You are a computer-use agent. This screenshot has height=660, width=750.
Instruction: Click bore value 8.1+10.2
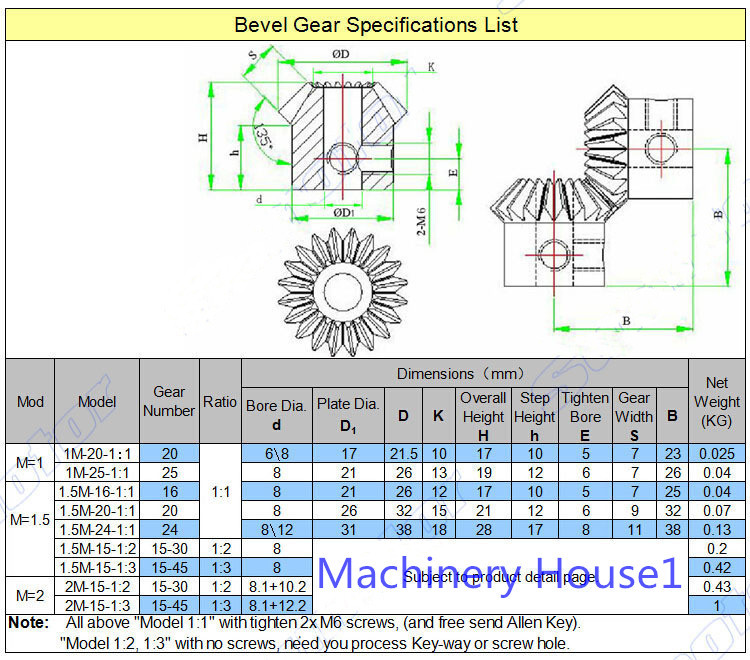click(276, 586)
